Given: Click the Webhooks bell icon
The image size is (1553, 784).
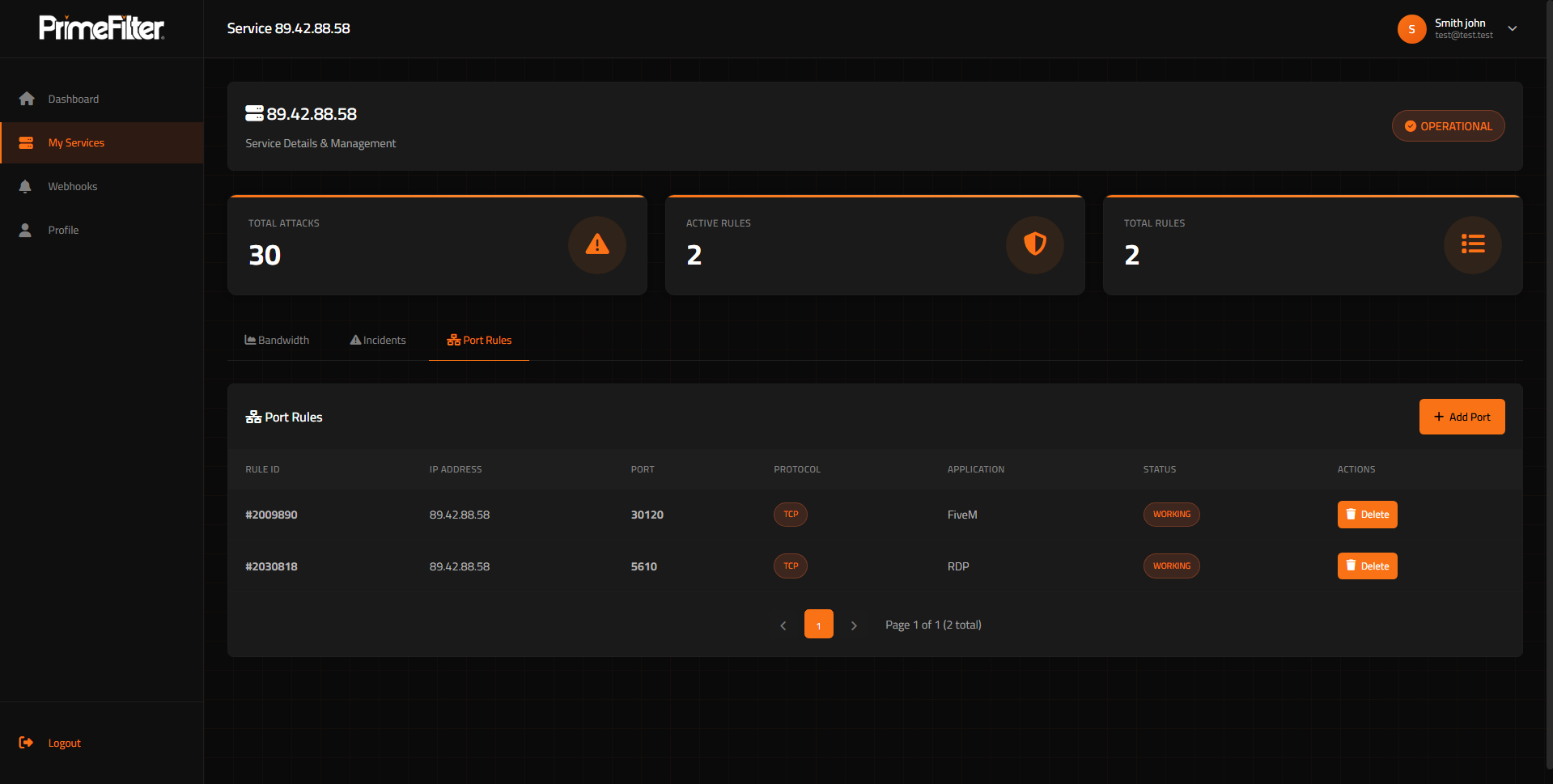Looking at the screenshot, I should click(x=25, y=186).
